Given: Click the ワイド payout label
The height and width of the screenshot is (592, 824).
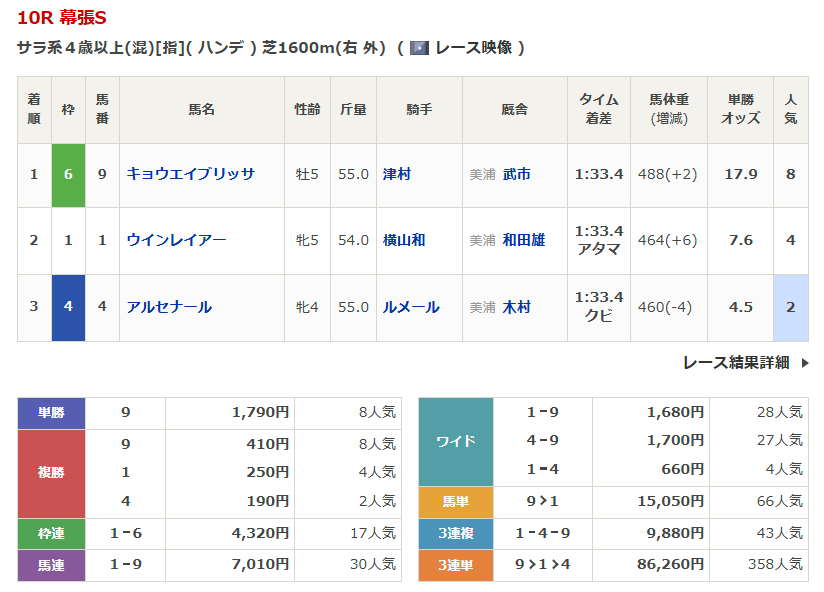Looking at the screenshot, I should tap(456, 440).
